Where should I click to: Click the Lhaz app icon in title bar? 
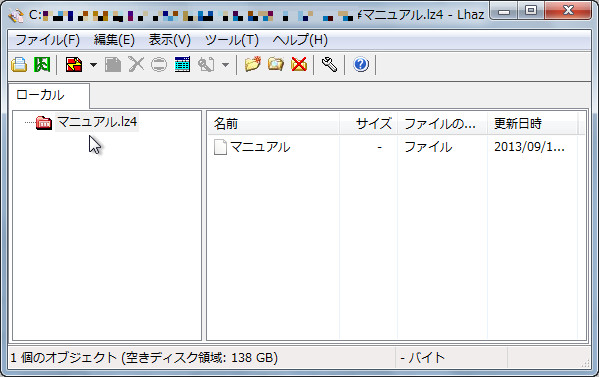click(x=16, y=15)
